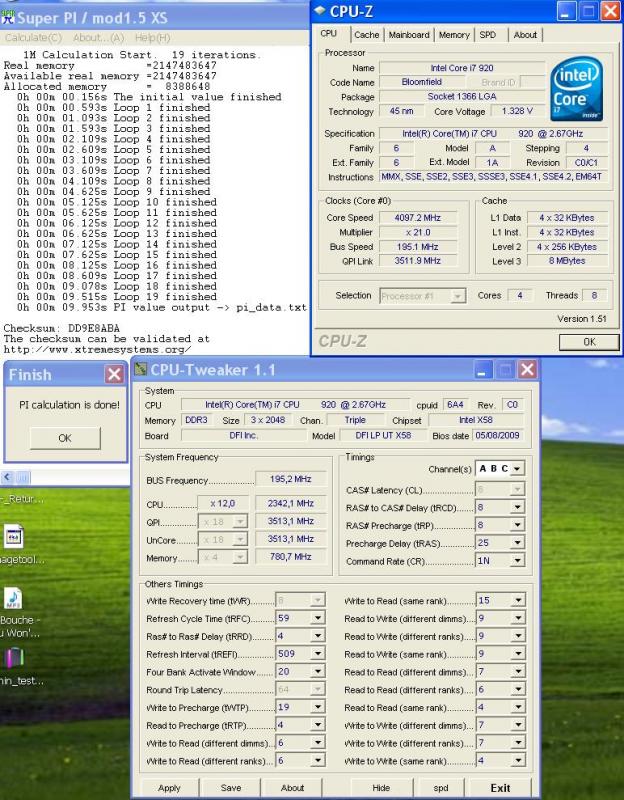Close the Finish dialog
Image resolution: width=624 pixels, height=800 pixels.
point(114,374)
